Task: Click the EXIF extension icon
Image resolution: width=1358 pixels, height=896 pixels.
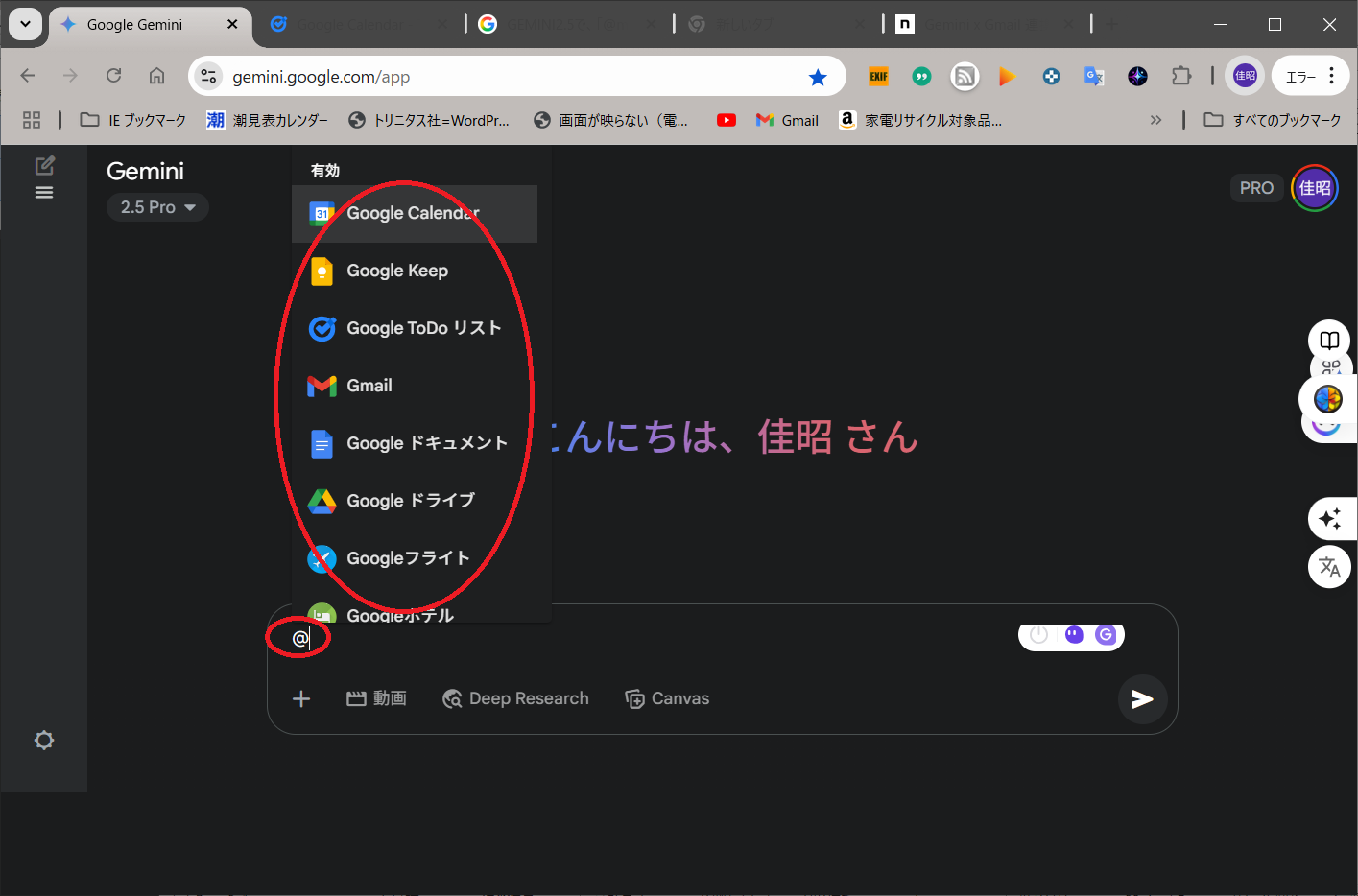Action: [x=878, y=76]
